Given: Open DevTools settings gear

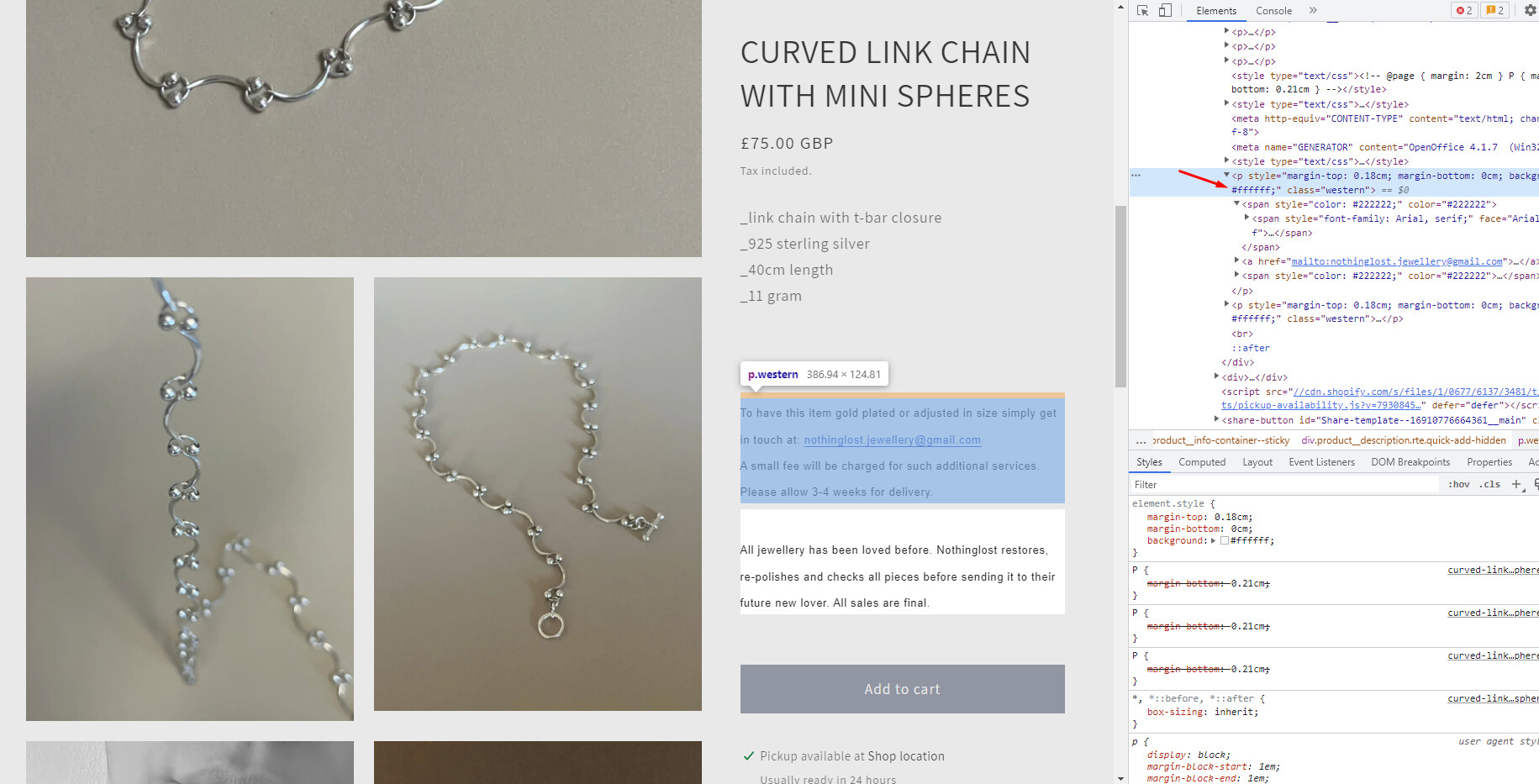Looking at the screenshot, I should (x=1531, y=10).
